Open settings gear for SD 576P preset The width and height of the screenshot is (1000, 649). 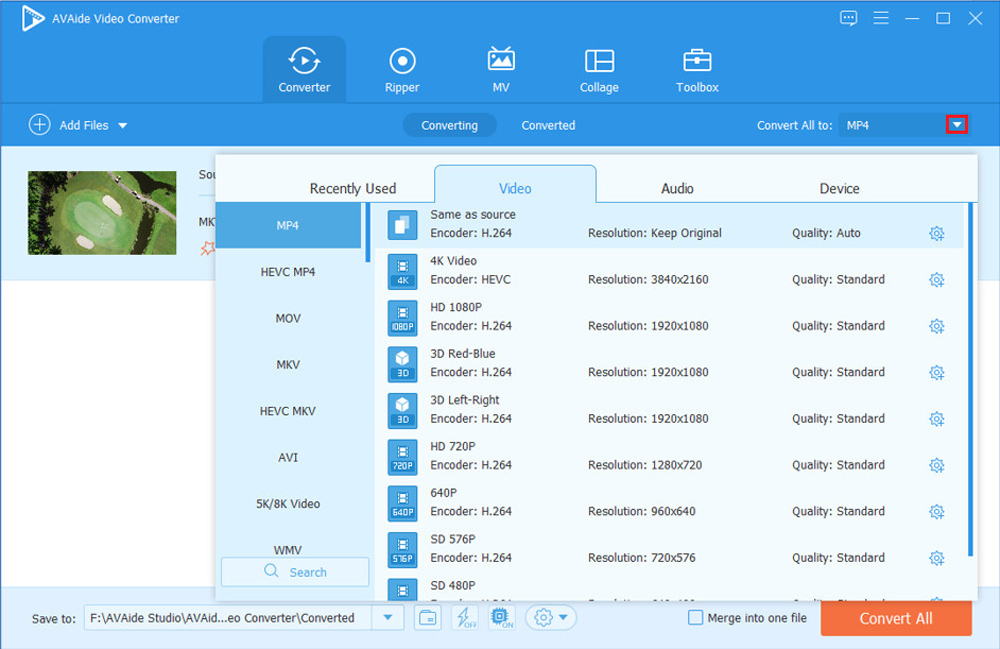click(x=936, y=558)
